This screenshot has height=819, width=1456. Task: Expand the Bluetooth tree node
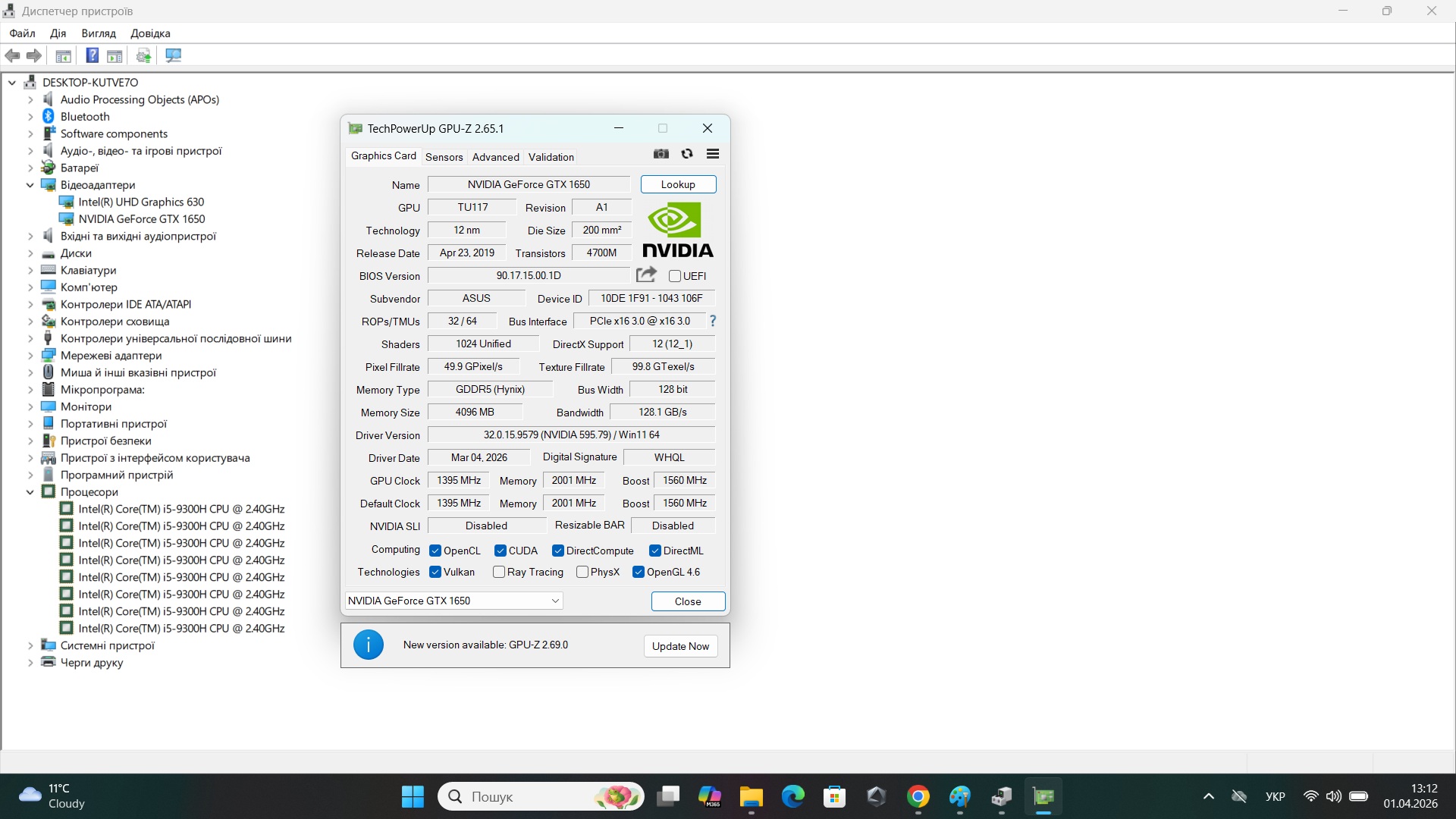pyautogui.click(x=30, y=117)
